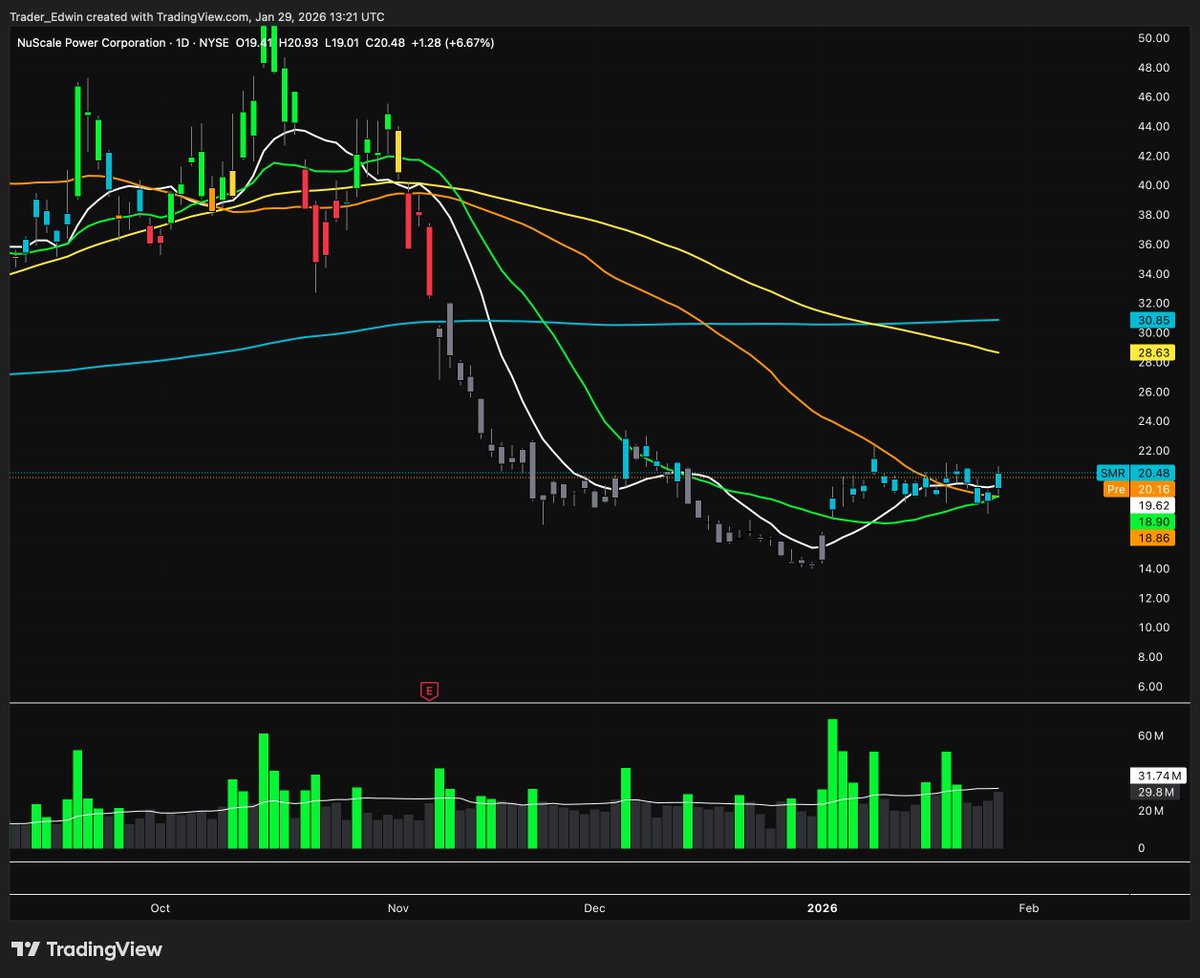Screen dimensions: 1200x978
Task: Click the +1.28 (+6.67%) change value
Action: [452, 43]
